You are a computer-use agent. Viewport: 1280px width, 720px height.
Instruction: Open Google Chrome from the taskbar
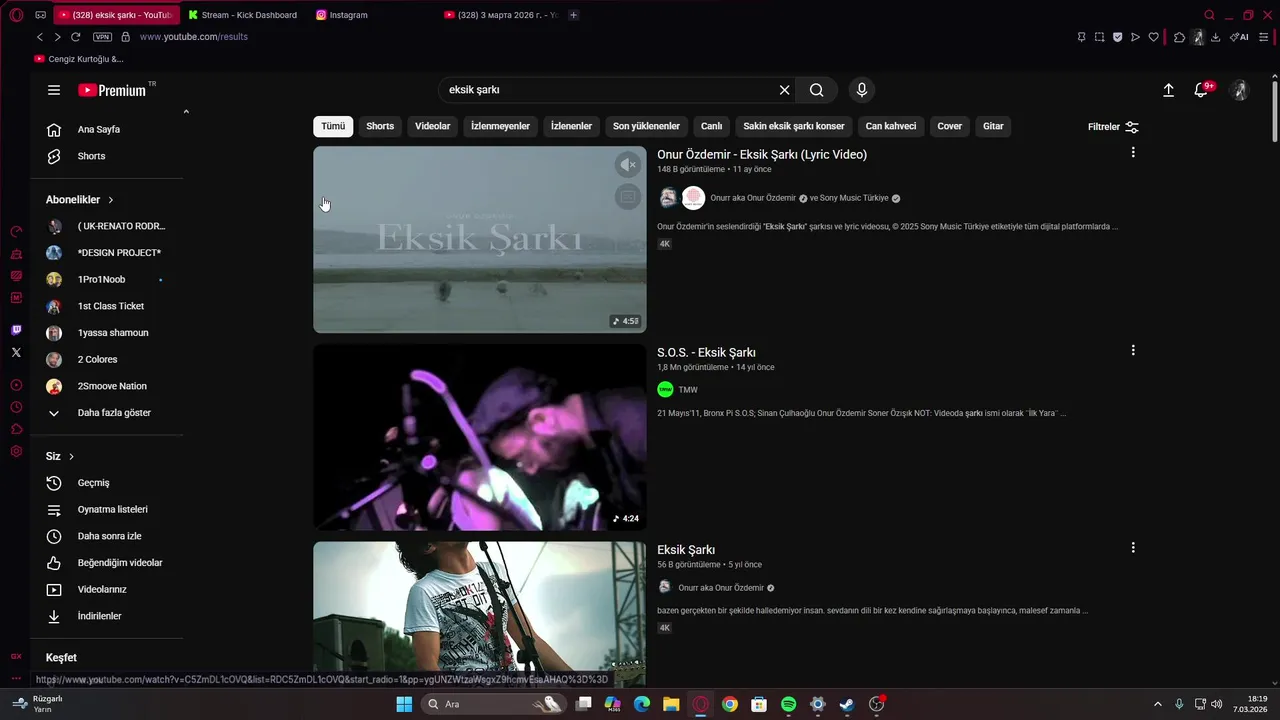(x=730, y=705)
